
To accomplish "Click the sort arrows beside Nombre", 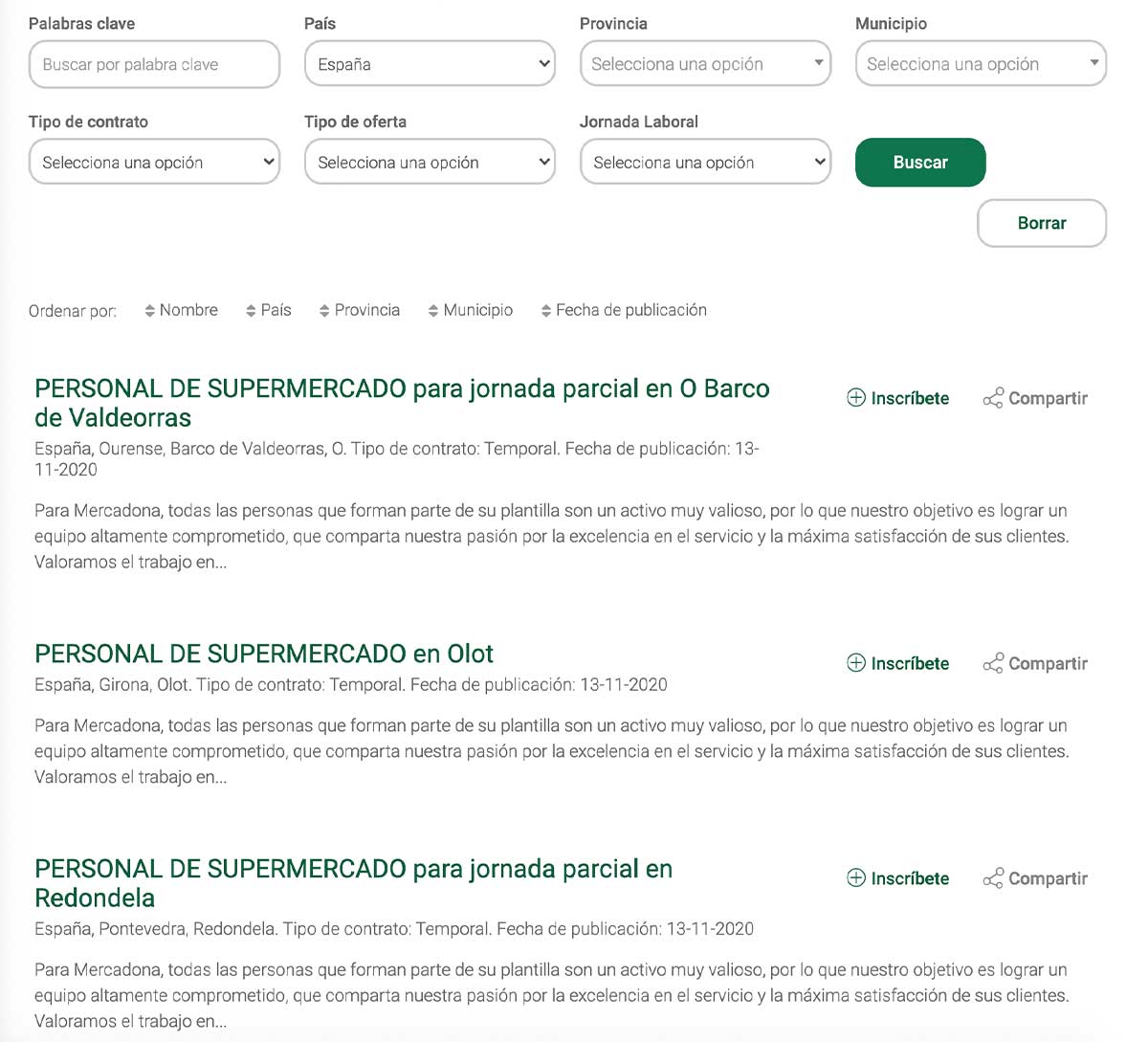I will tap(151, 310).
